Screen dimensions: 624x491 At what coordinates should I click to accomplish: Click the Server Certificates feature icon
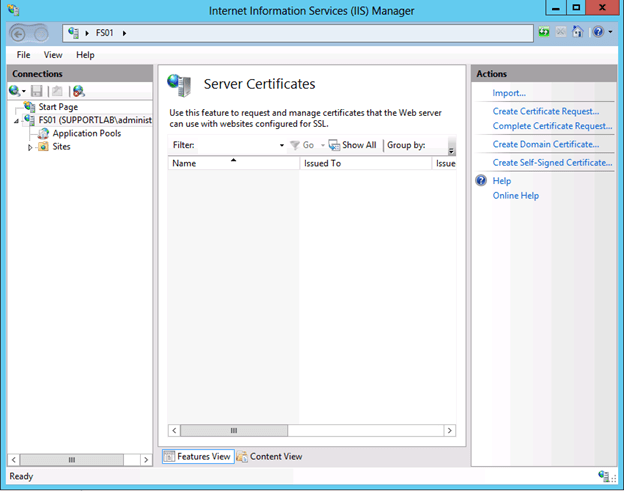tap(179, 85)
